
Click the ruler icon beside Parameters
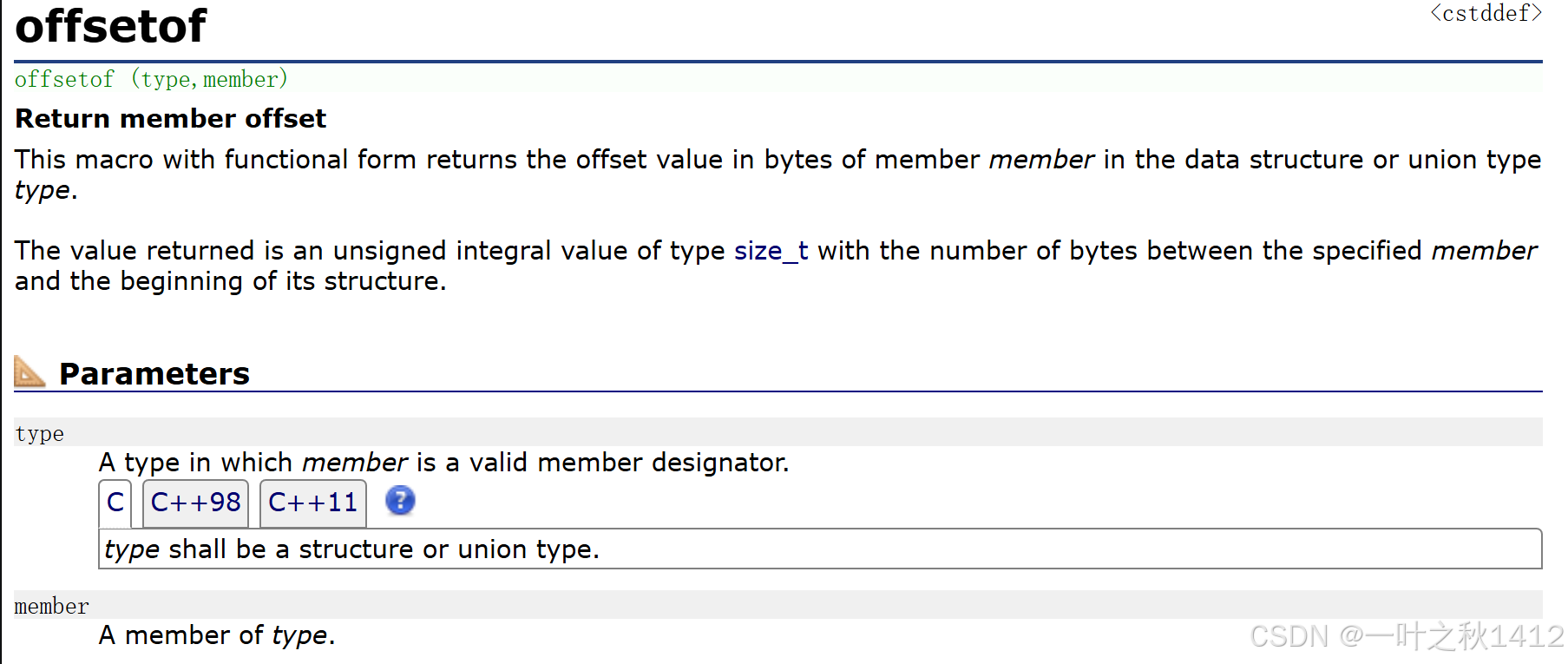[x=30, y=372]
